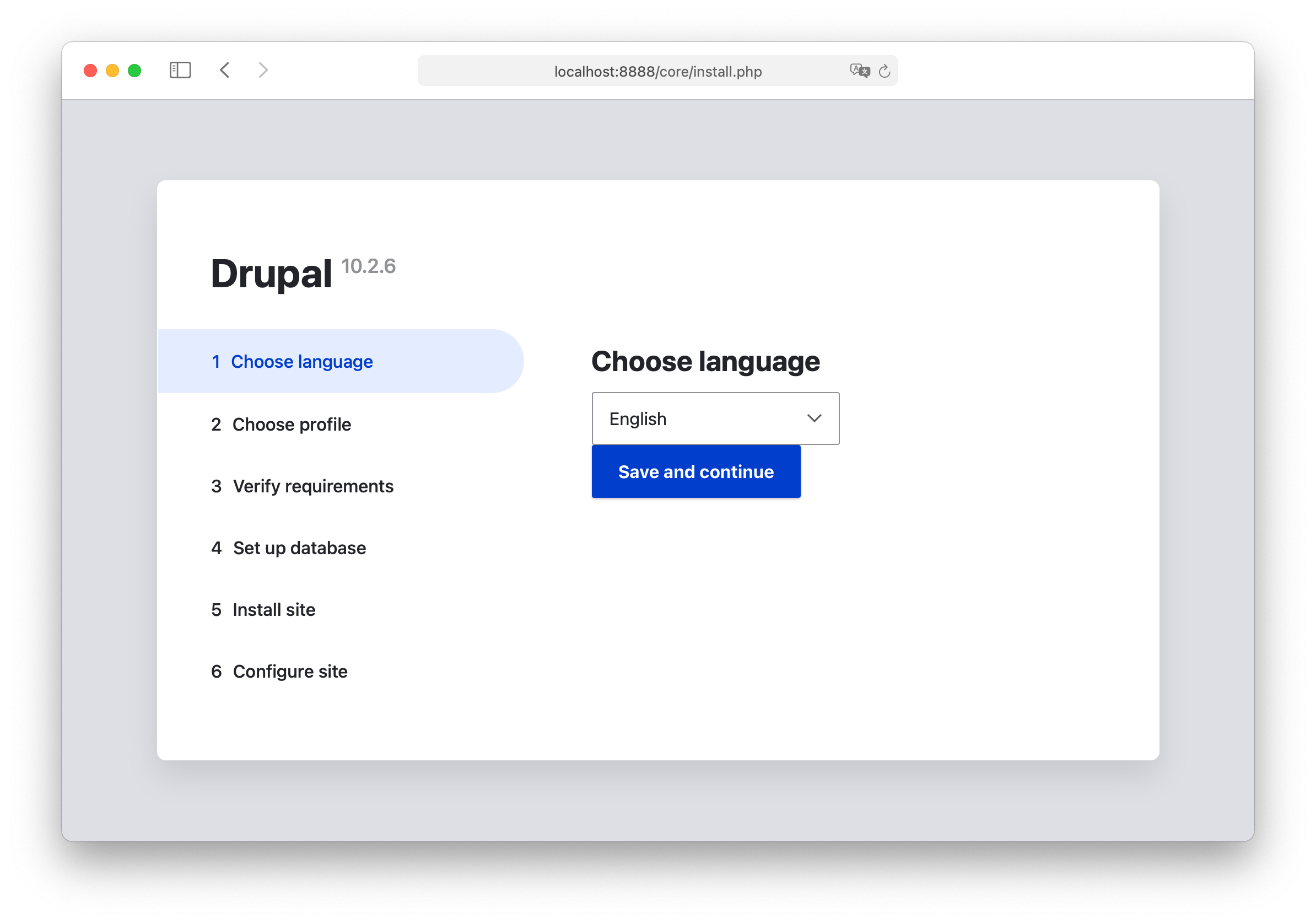
Task: Click the Drupal title heading
Action: coord(272,273)
